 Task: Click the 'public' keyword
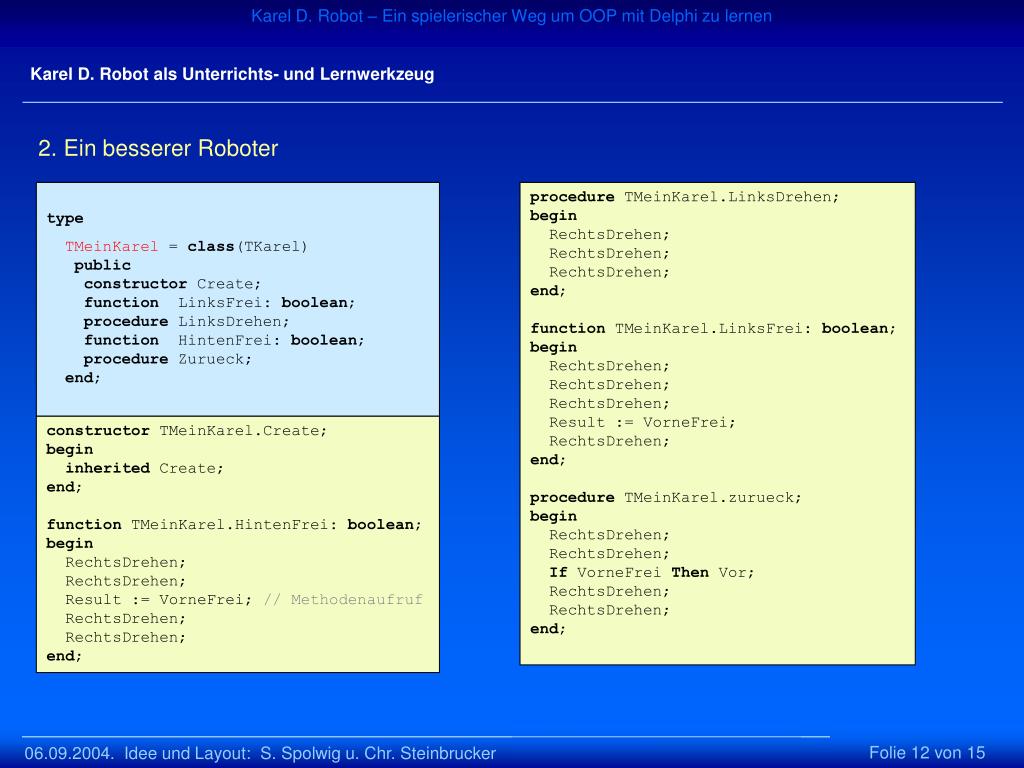coord(102,265)
